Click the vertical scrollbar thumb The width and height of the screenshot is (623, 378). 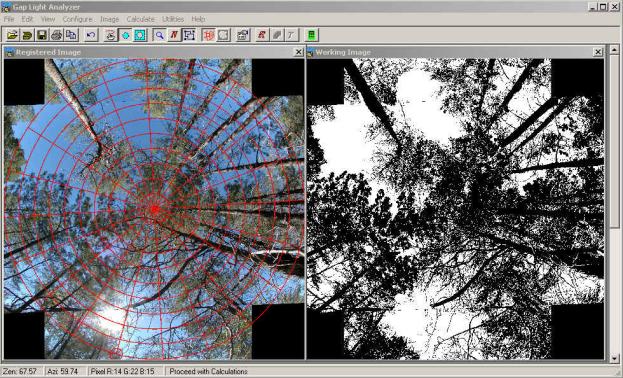[x=614, y=141]
